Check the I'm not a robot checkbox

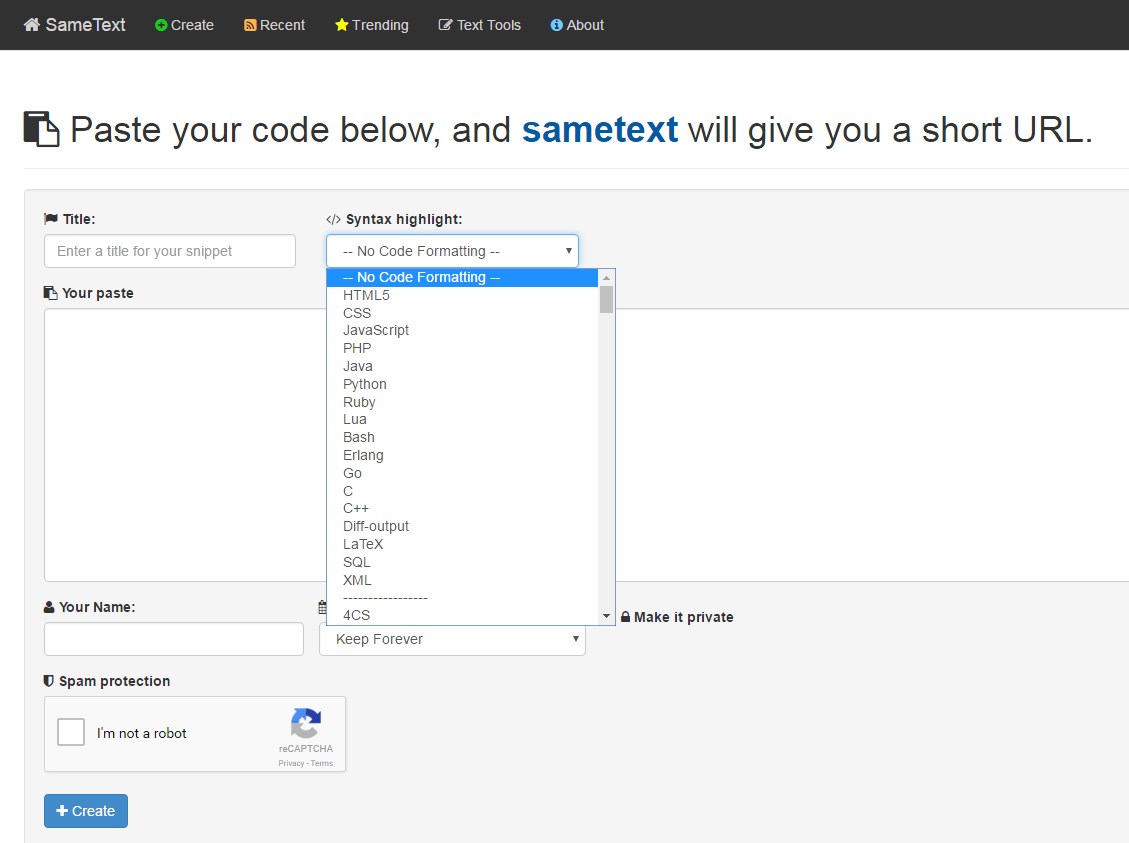click(x=70, y=731)
